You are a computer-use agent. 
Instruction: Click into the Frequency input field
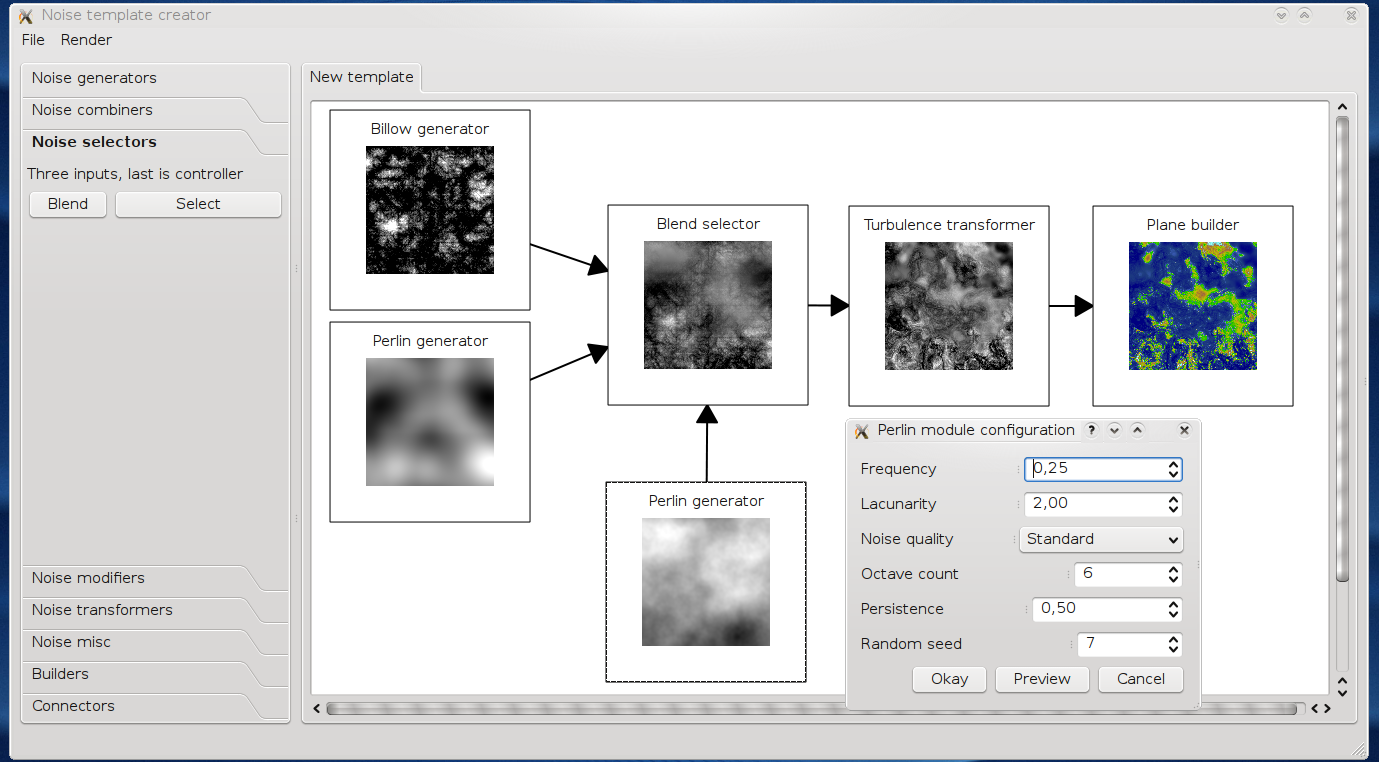click(x=1095, y=469)
